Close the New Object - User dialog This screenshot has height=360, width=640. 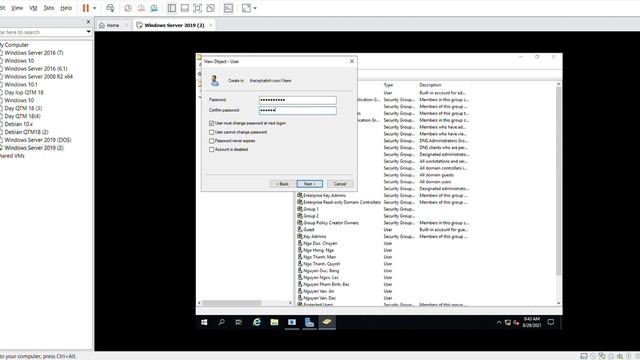click(352, 61)
